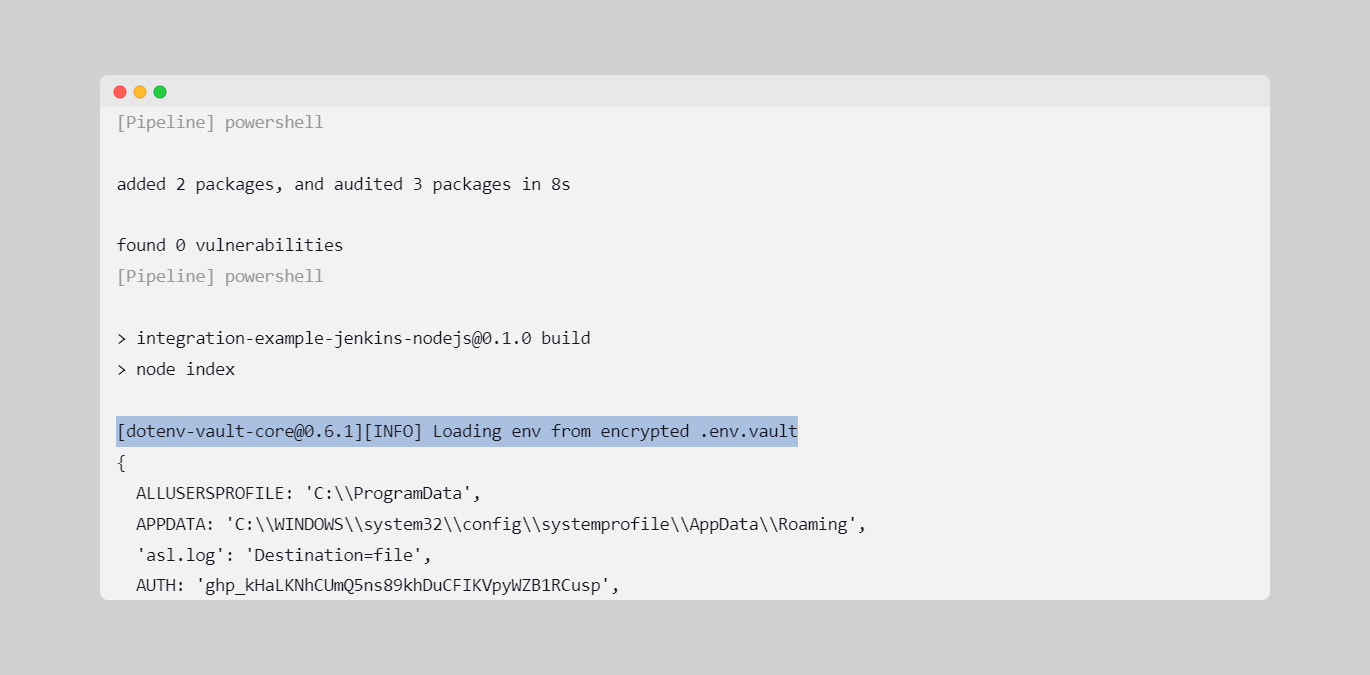
Task: Click the 'added 2 packages' output line
Action: click(343, 185)
